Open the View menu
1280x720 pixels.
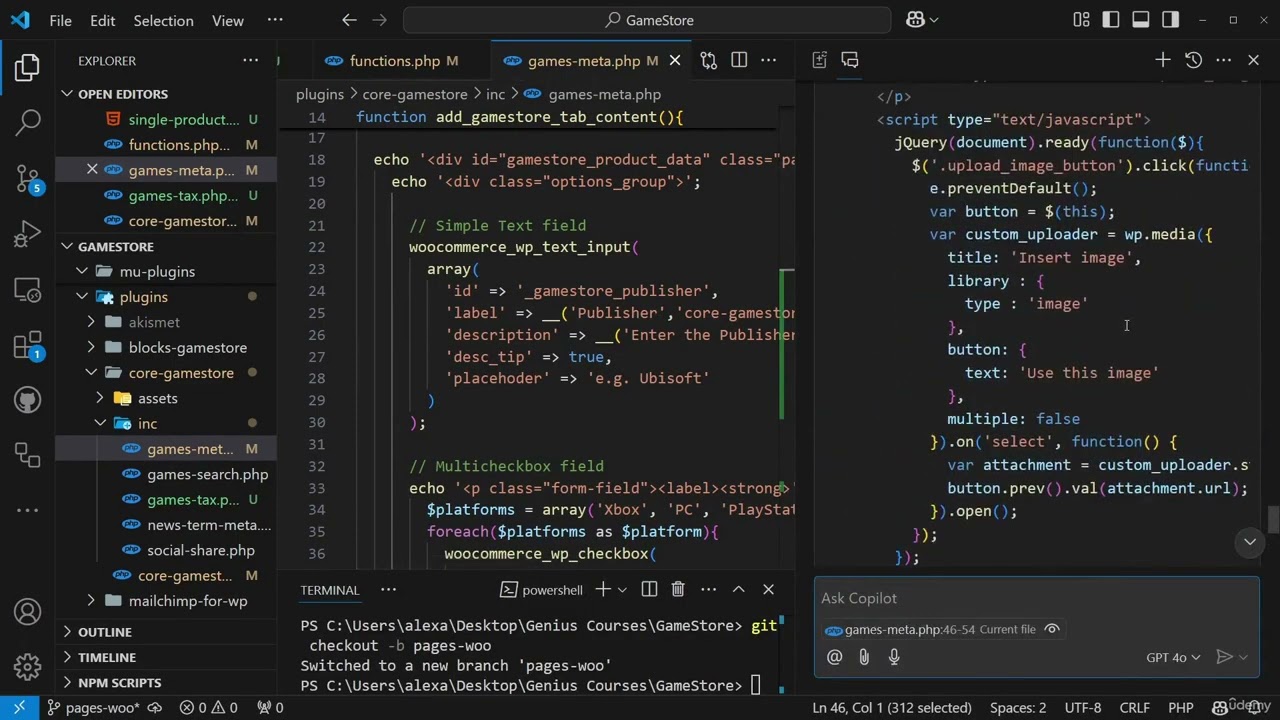tap(227, 20)
